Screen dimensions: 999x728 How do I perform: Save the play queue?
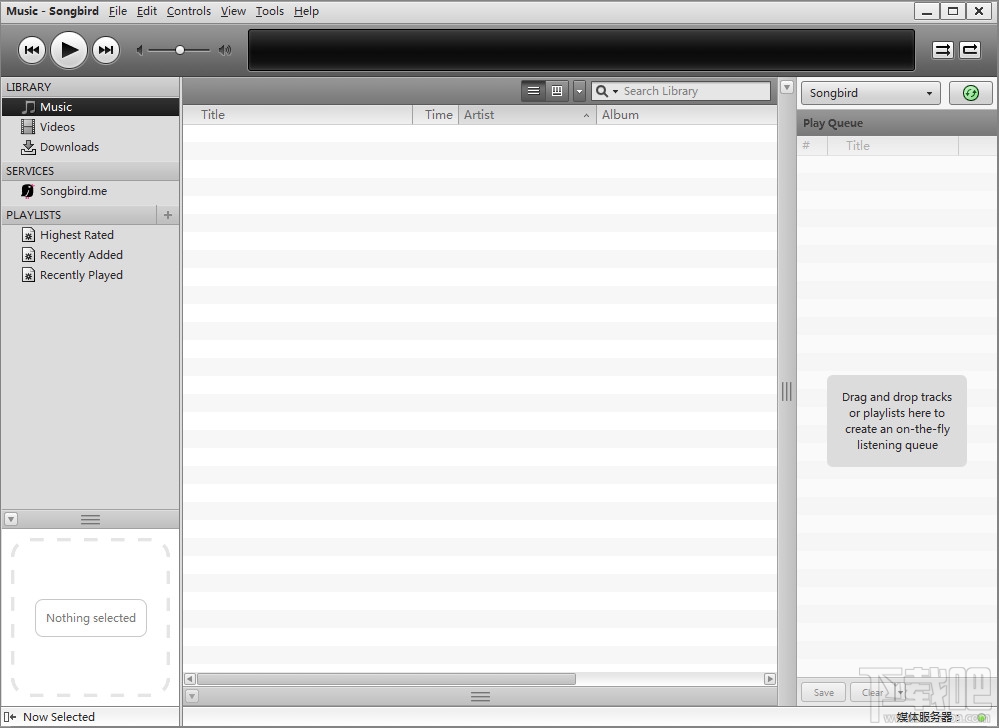point(823,692)
